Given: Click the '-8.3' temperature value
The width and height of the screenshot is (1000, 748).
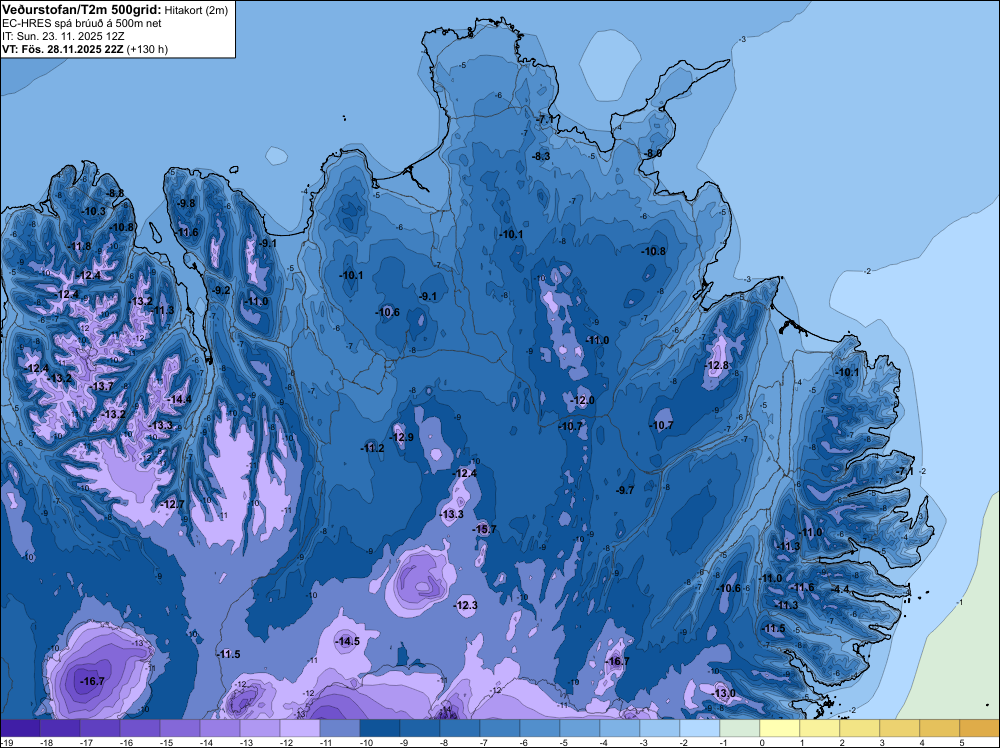Looking at the screenshot, I should 541,156.
